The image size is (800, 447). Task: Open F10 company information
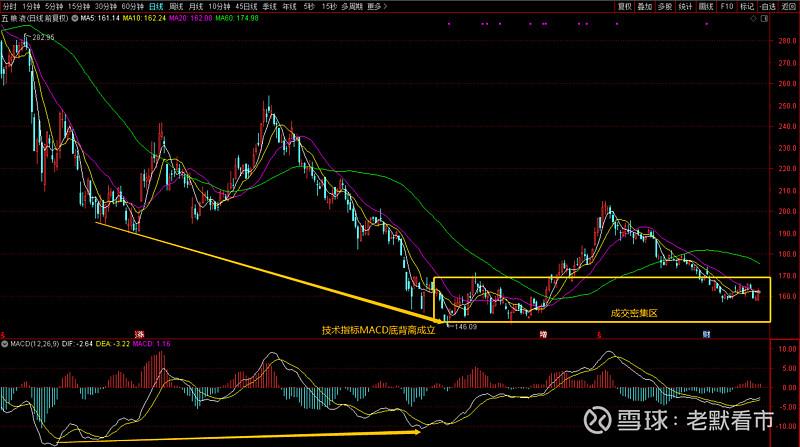click(727, 6)
